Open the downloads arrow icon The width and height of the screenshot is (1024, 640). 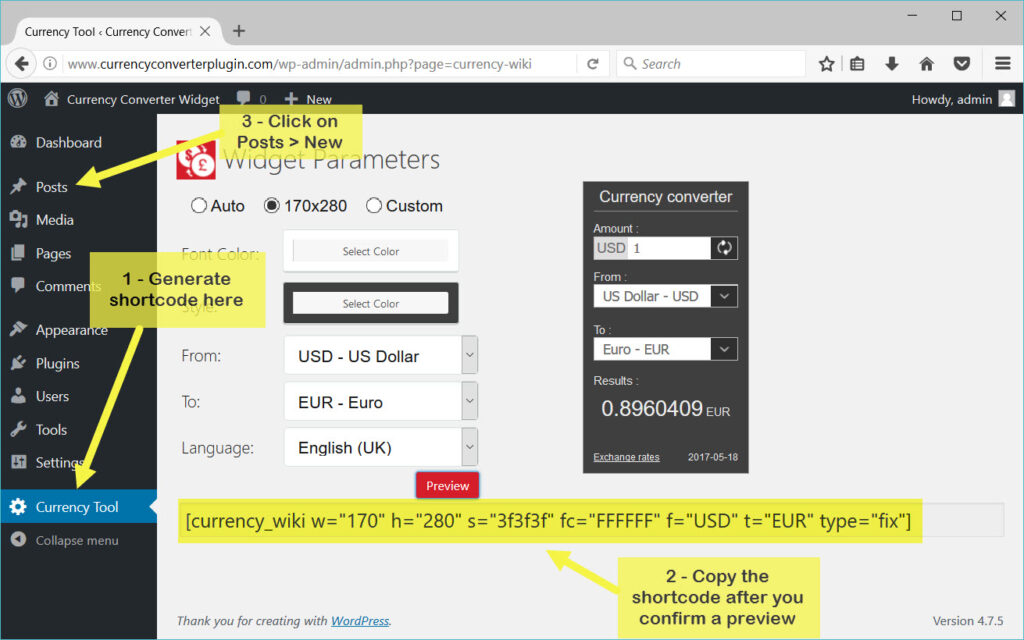pos(891,63)
